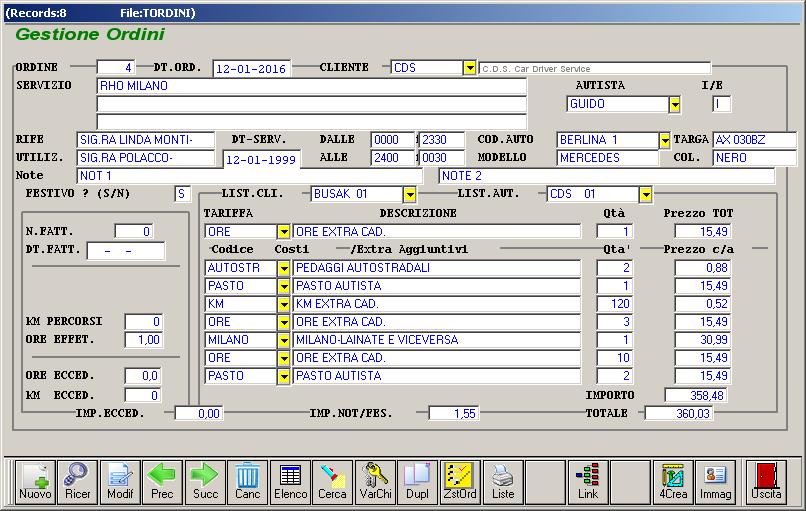The height and width of the screenshot is (511, 806).
Task: Expand the LIST.CLI. BUSAK 01 dropdown
Action: (x=410, y=194)
